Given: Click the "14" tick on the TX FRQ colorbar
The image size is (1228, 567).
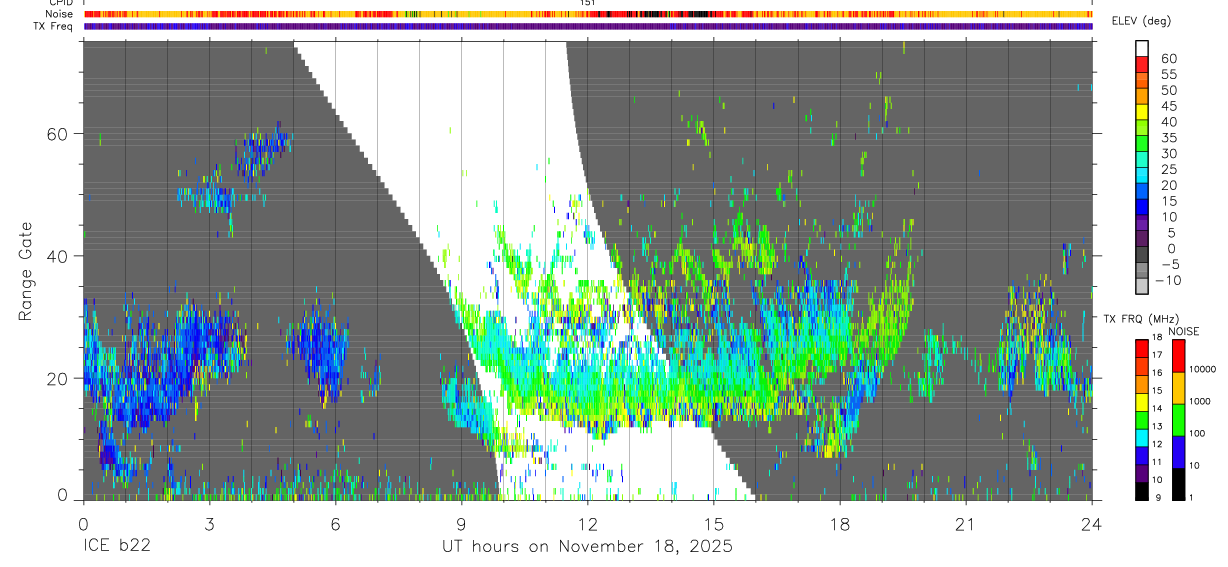Looking at the screenshot, I should (x=1159, y=408).
